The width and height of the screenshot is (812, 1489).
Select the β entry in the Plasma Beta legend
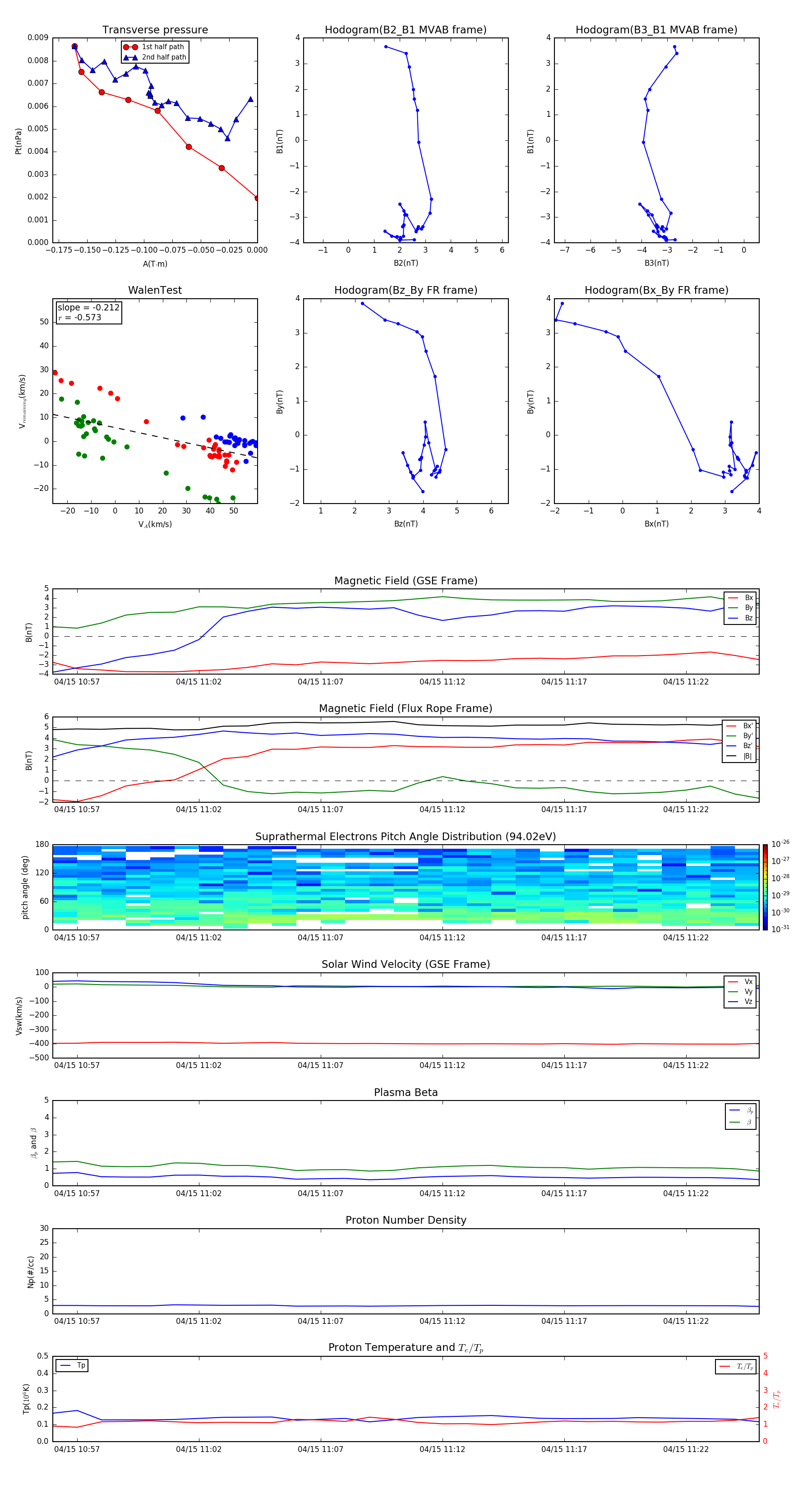pyautogui.click(x=741, y=1122)
